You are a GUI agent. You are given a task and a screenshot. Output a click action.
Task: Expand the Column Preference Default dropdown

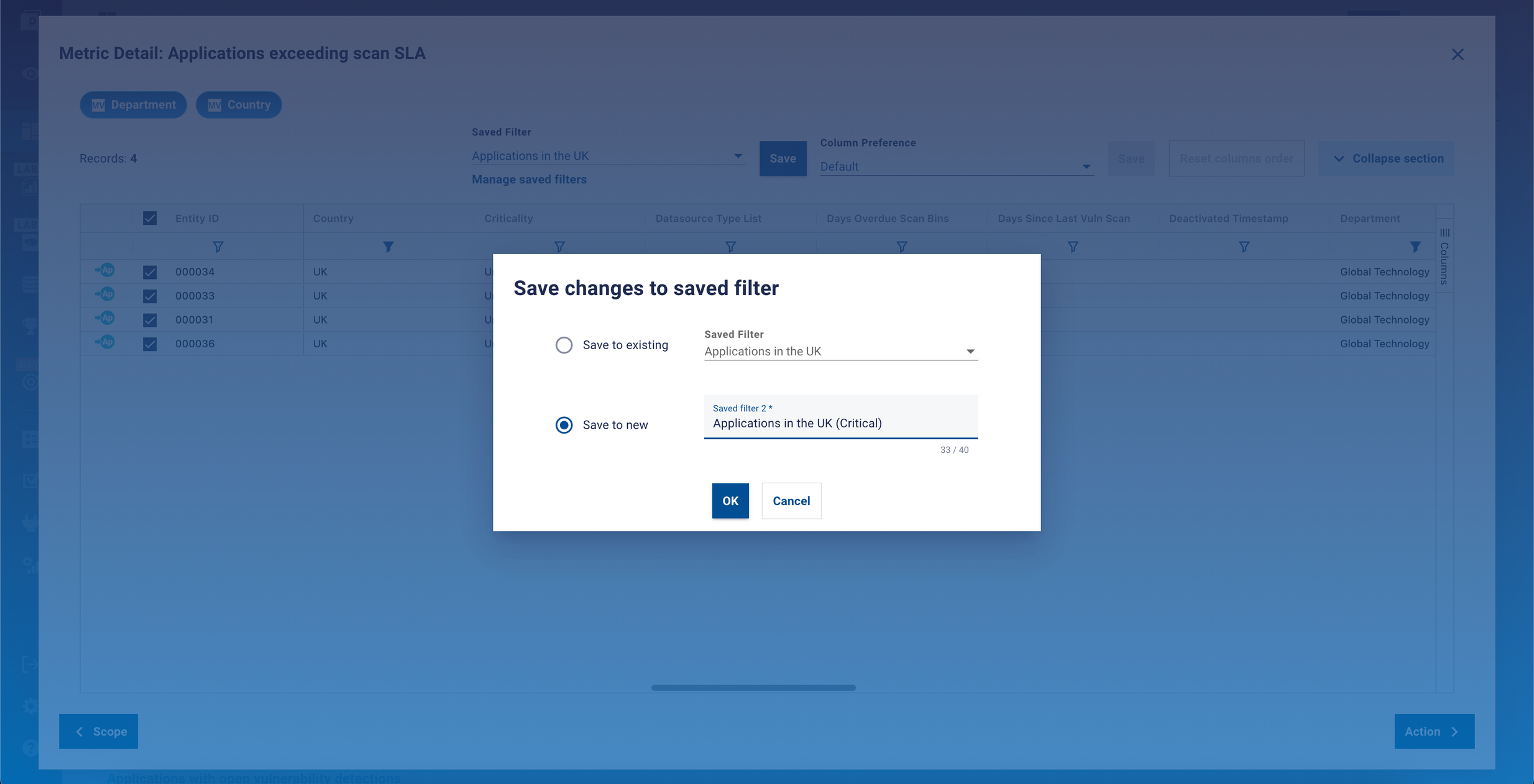pos(955,166)
